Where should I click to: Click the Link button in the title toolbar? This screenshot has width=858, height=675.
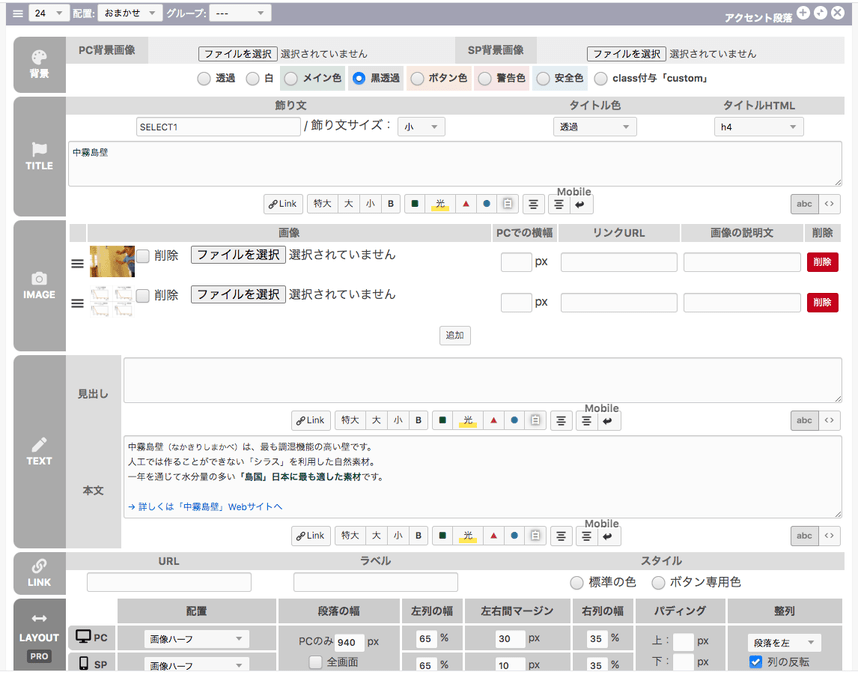tap(283, 204)
